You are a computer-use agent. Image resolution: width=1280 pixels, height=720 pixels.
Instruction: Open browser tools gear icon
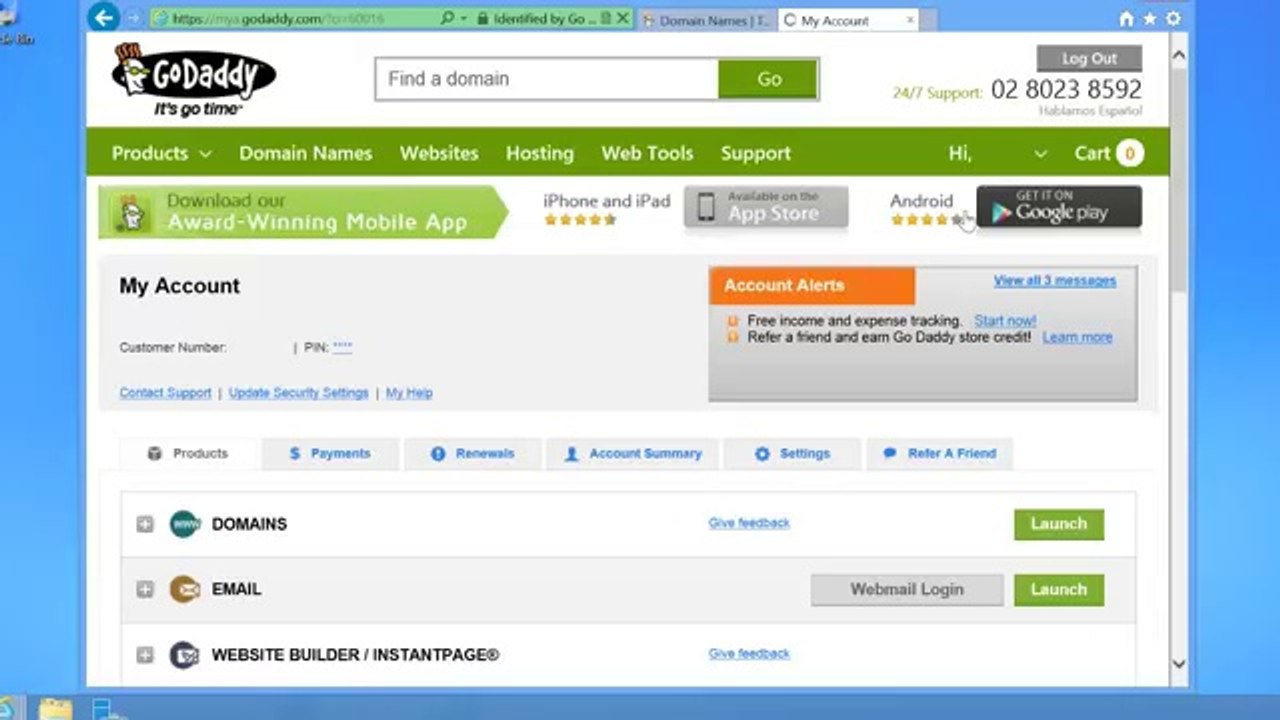click(1173, 19)
